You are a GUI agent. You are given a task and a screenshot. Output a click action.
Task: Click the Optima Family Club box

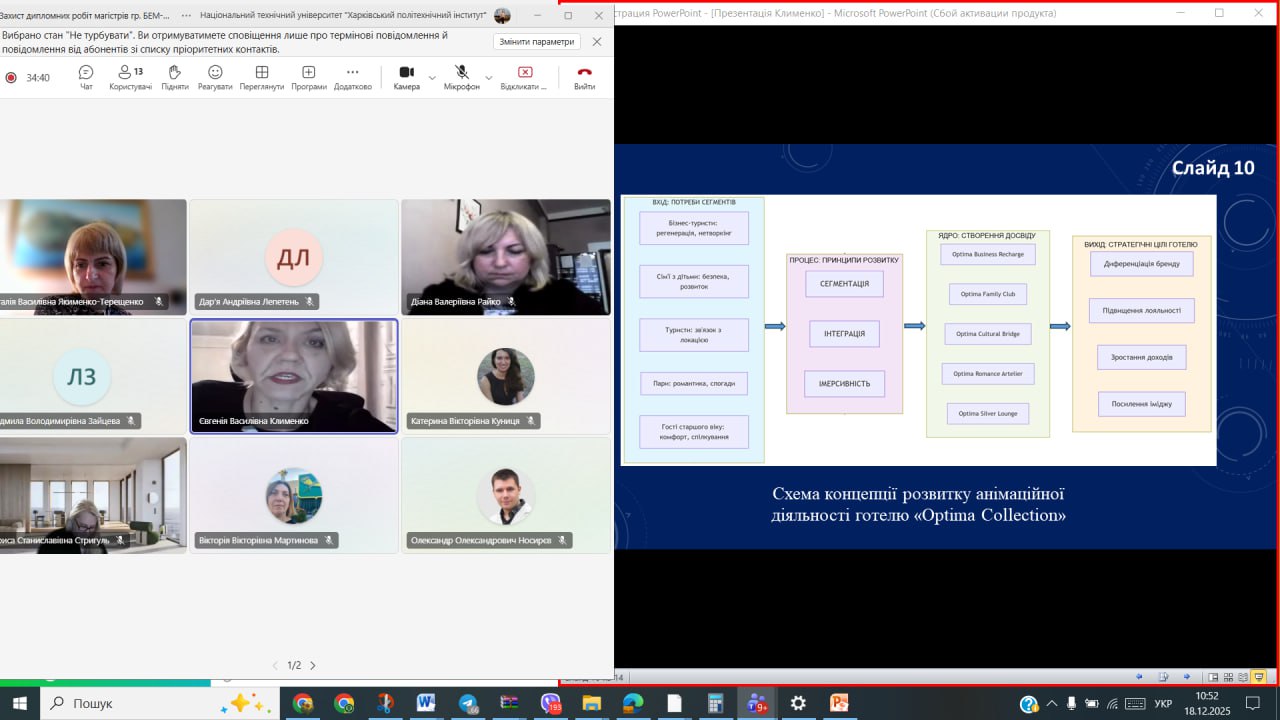[988, 294]
